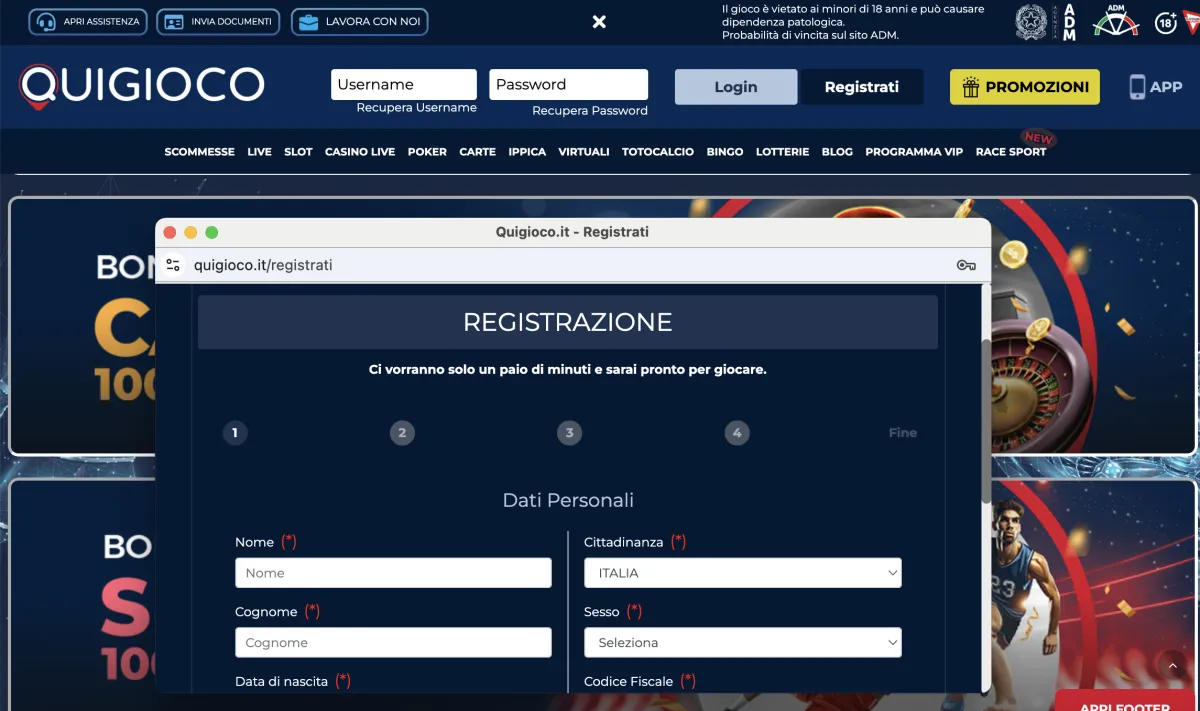
Task: Open the Blog menu item
Action: 837,152
